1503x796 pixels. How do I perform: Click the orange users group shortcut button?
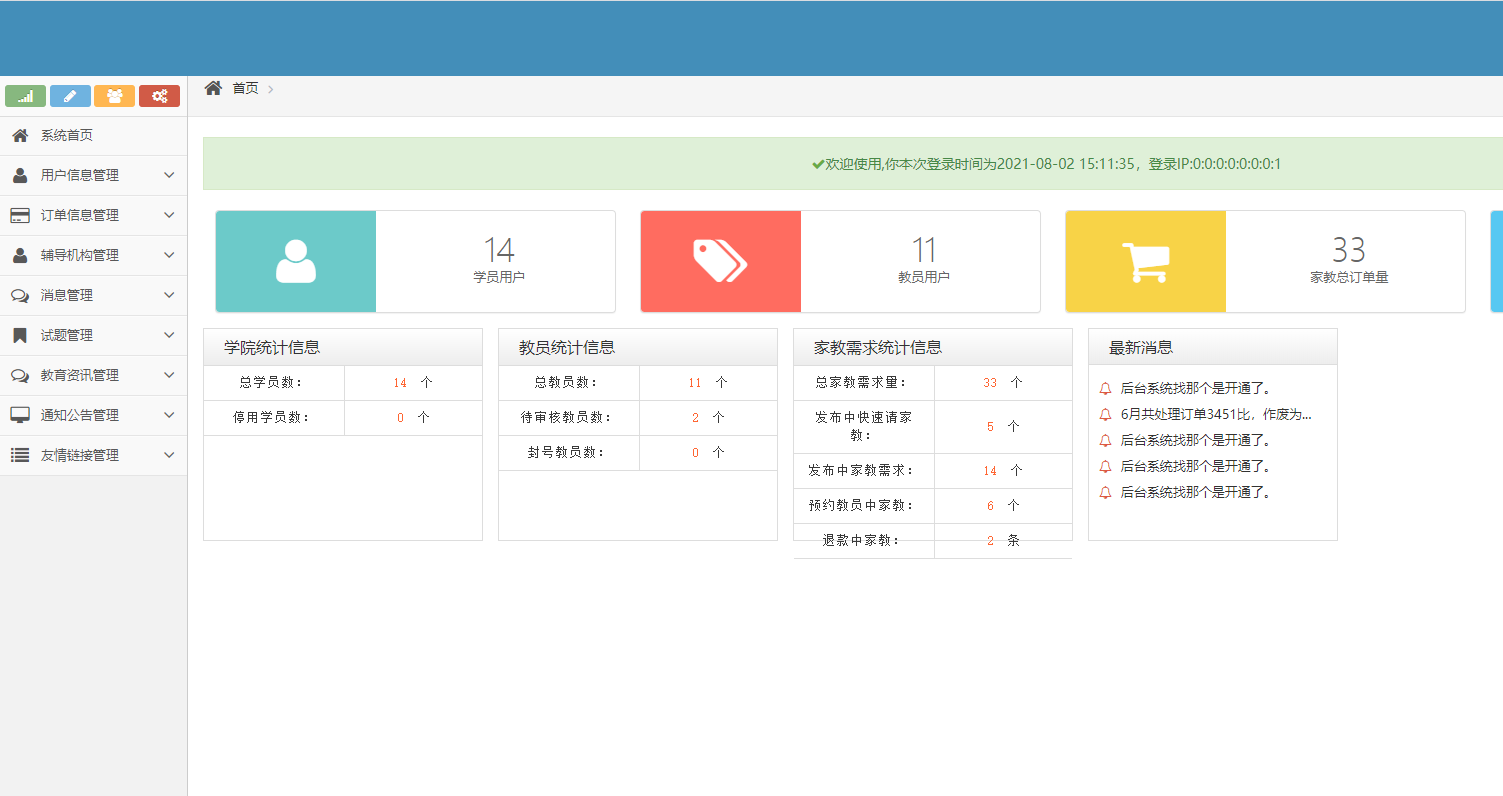[114, 96]
